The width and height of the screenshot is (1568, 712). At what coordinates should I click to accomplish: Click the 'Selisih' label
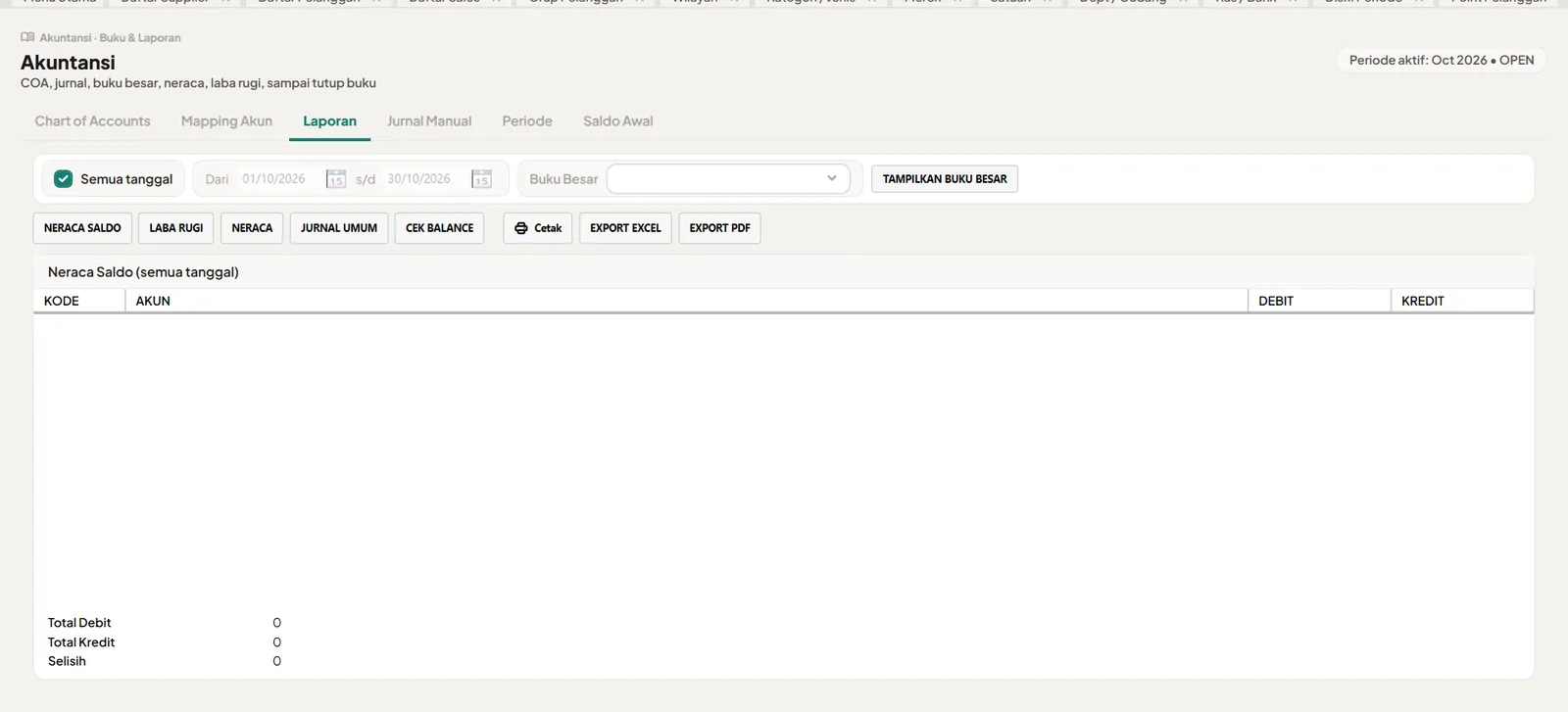(67, 661)
